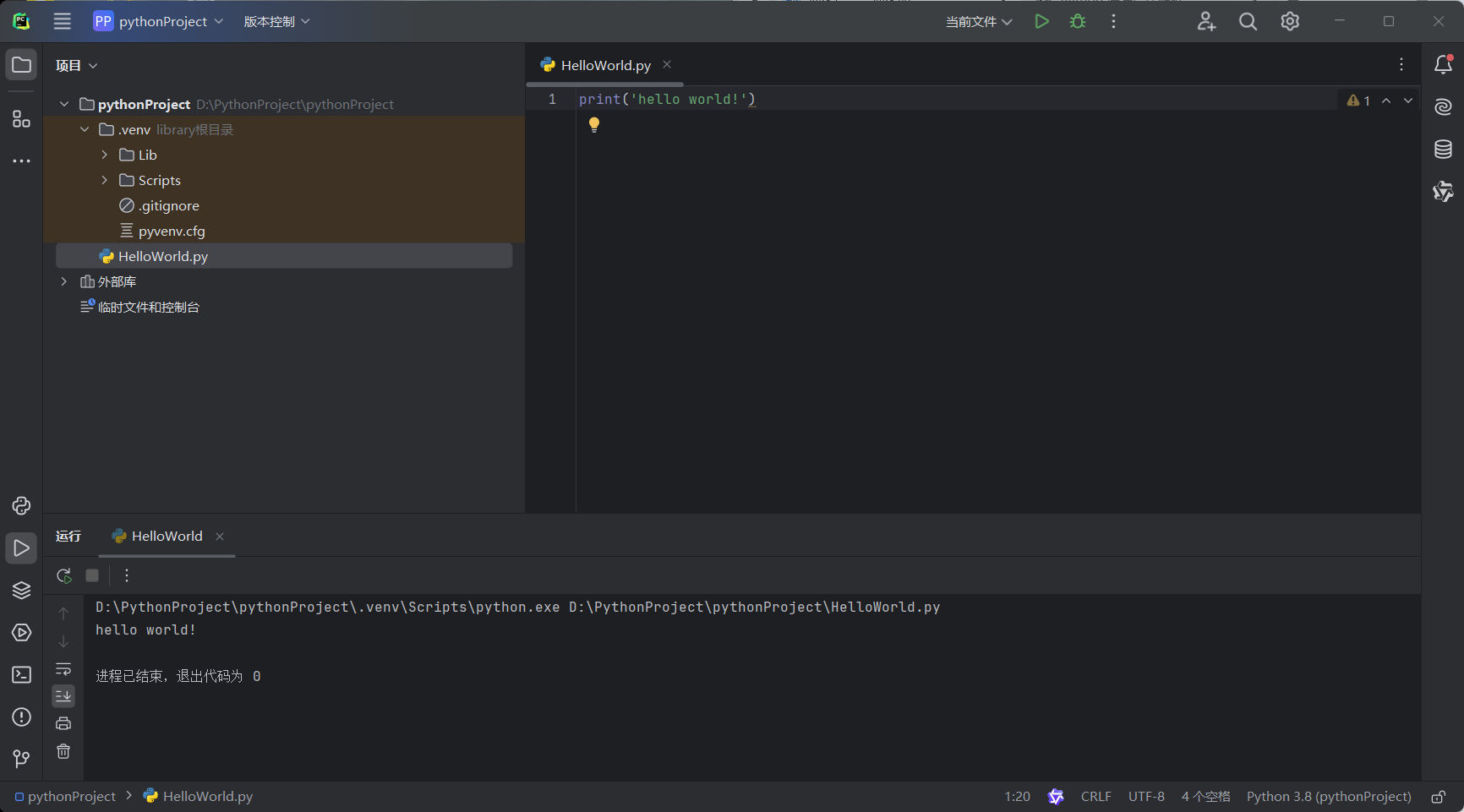Click the warning count indicator in editor
The image size is (1464, 812).
(1358, 101)
